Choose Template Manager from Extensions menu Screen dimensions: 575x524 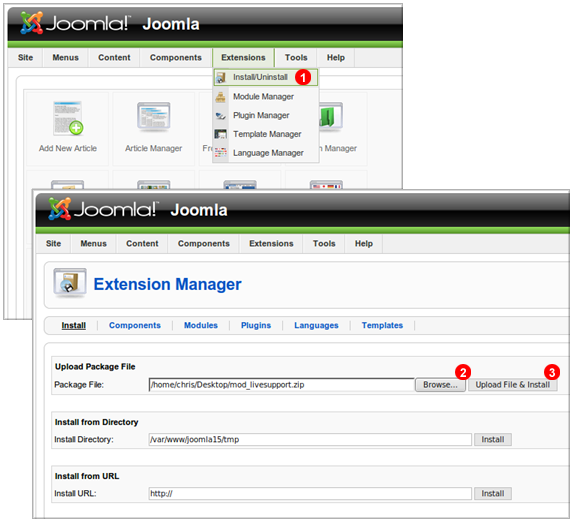(x=267, y=134)
